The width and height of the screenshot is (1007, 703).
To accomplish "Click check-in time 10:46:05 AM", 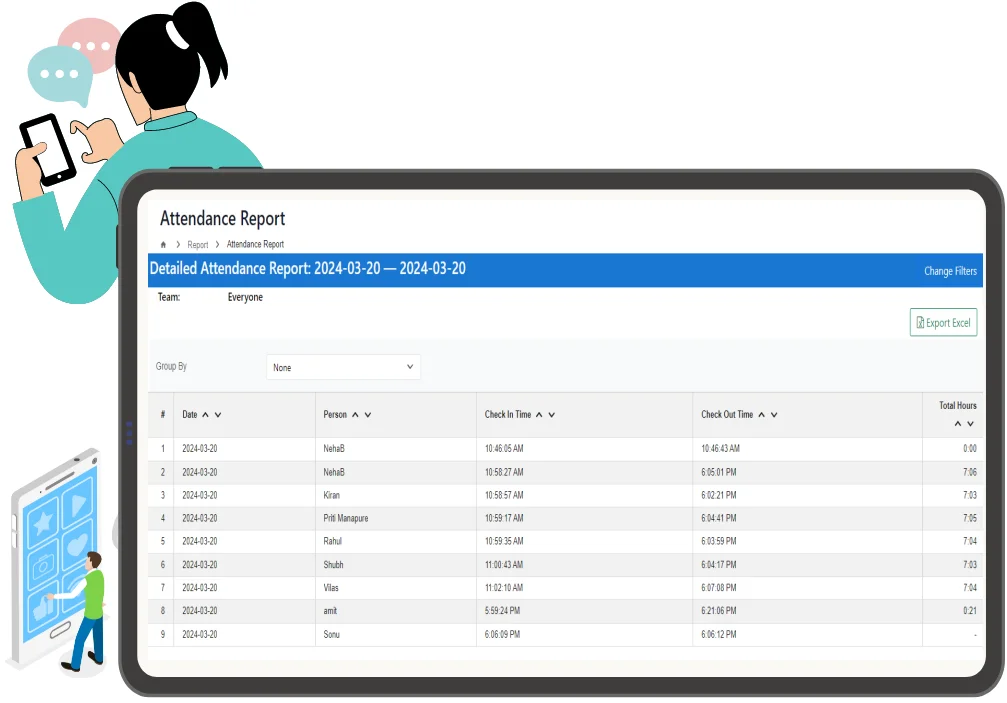I will coord(504,449).
